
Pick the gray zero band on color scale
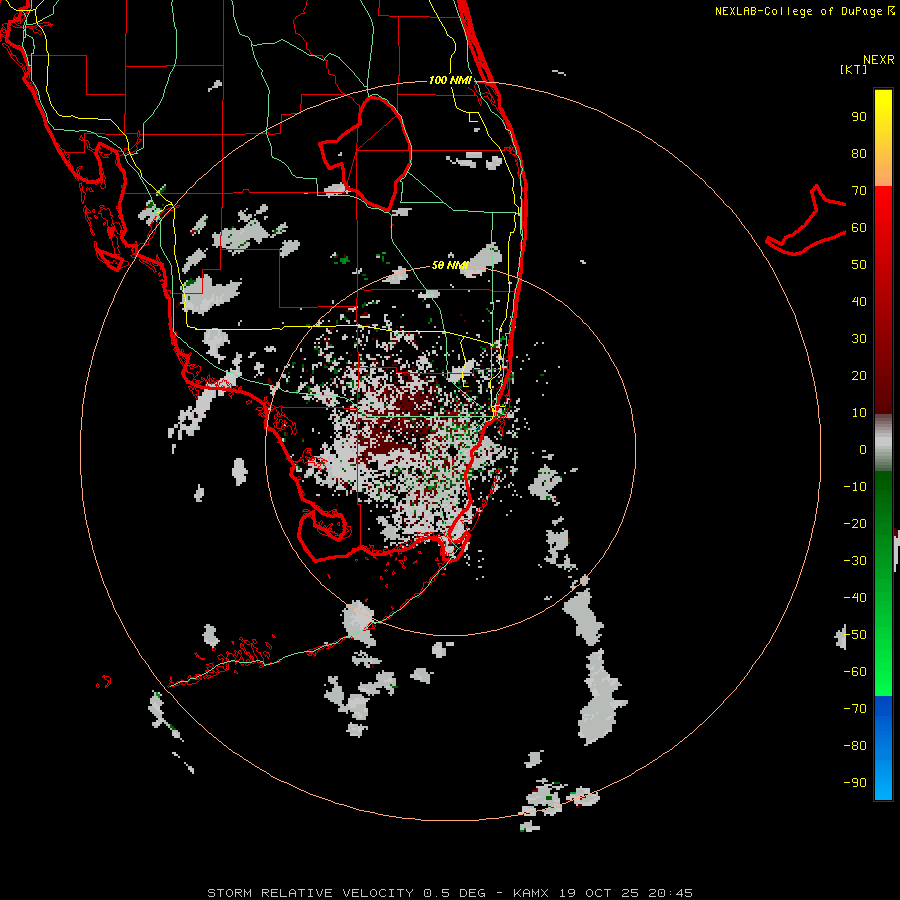pos(883,443)
